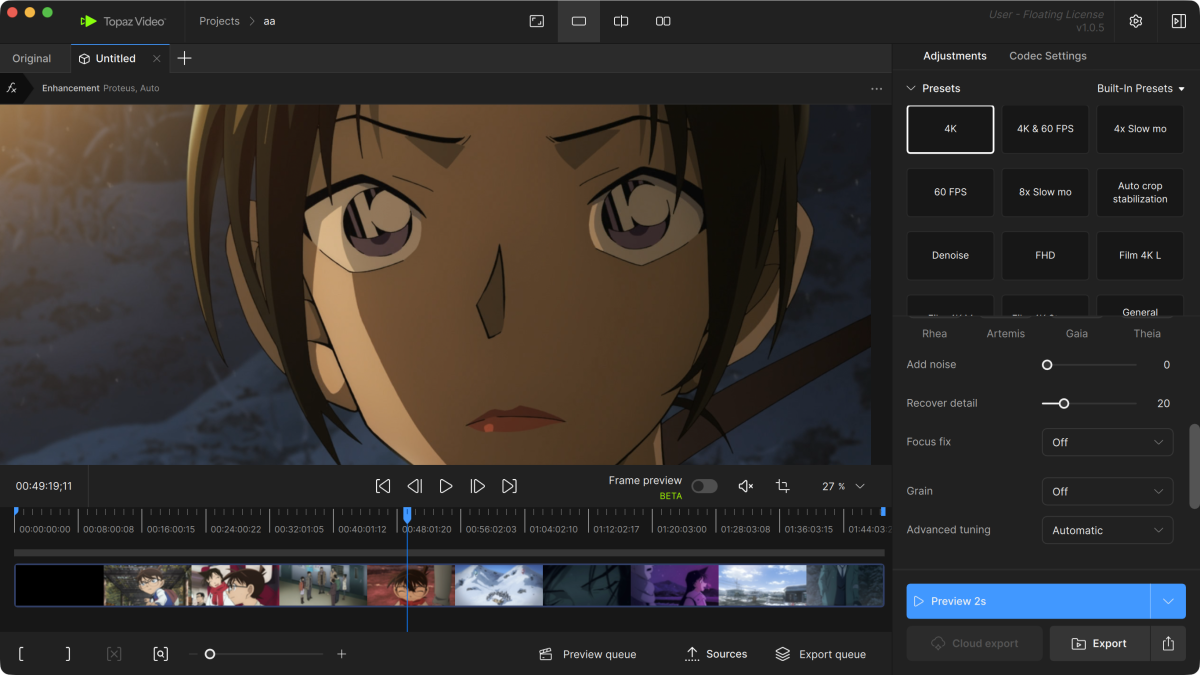Open the settings gear icon
1200x675 pixels.
(x=1135, y=21)
